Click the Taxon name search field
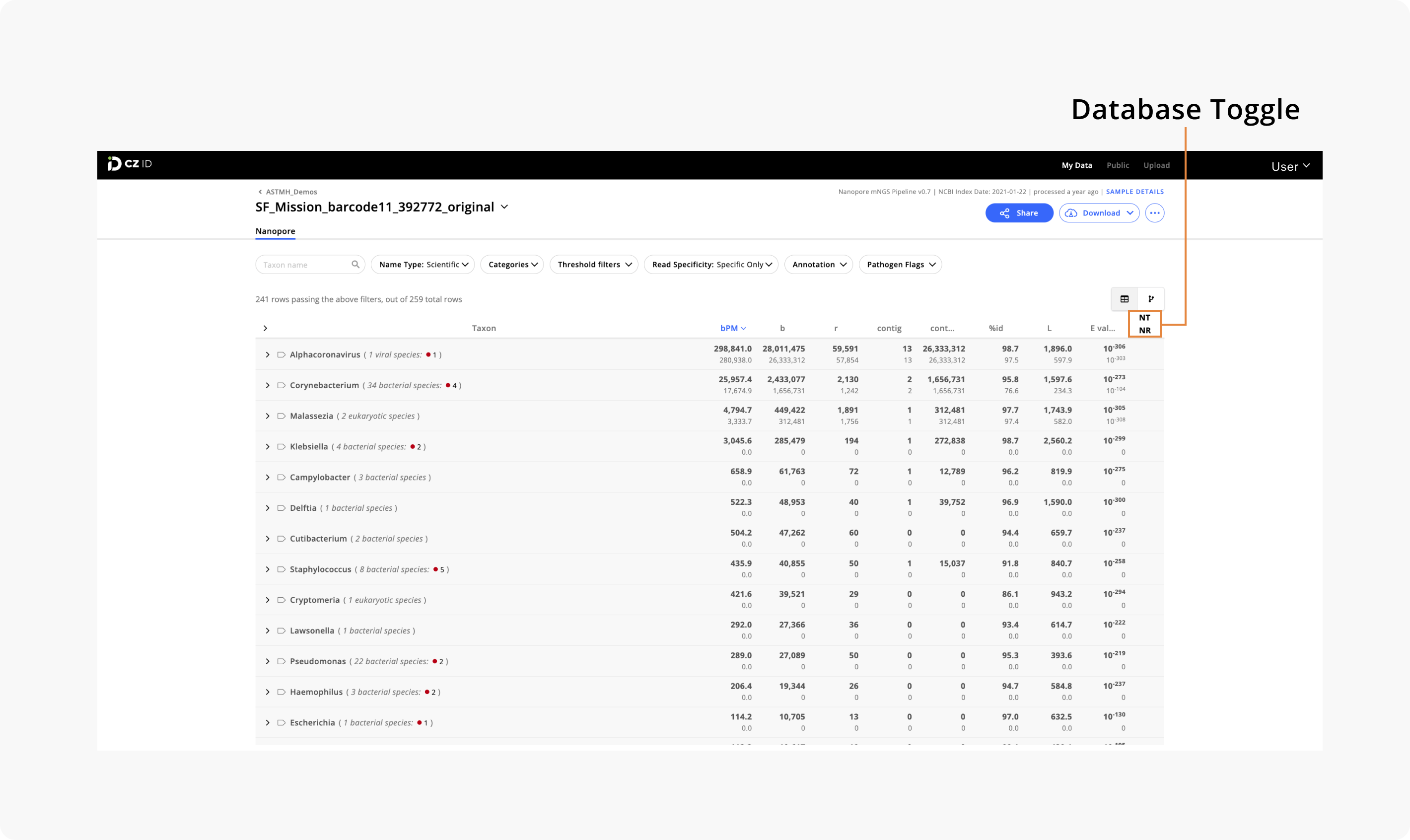This screenshot has width=1410, height=840. coord(310,264)
